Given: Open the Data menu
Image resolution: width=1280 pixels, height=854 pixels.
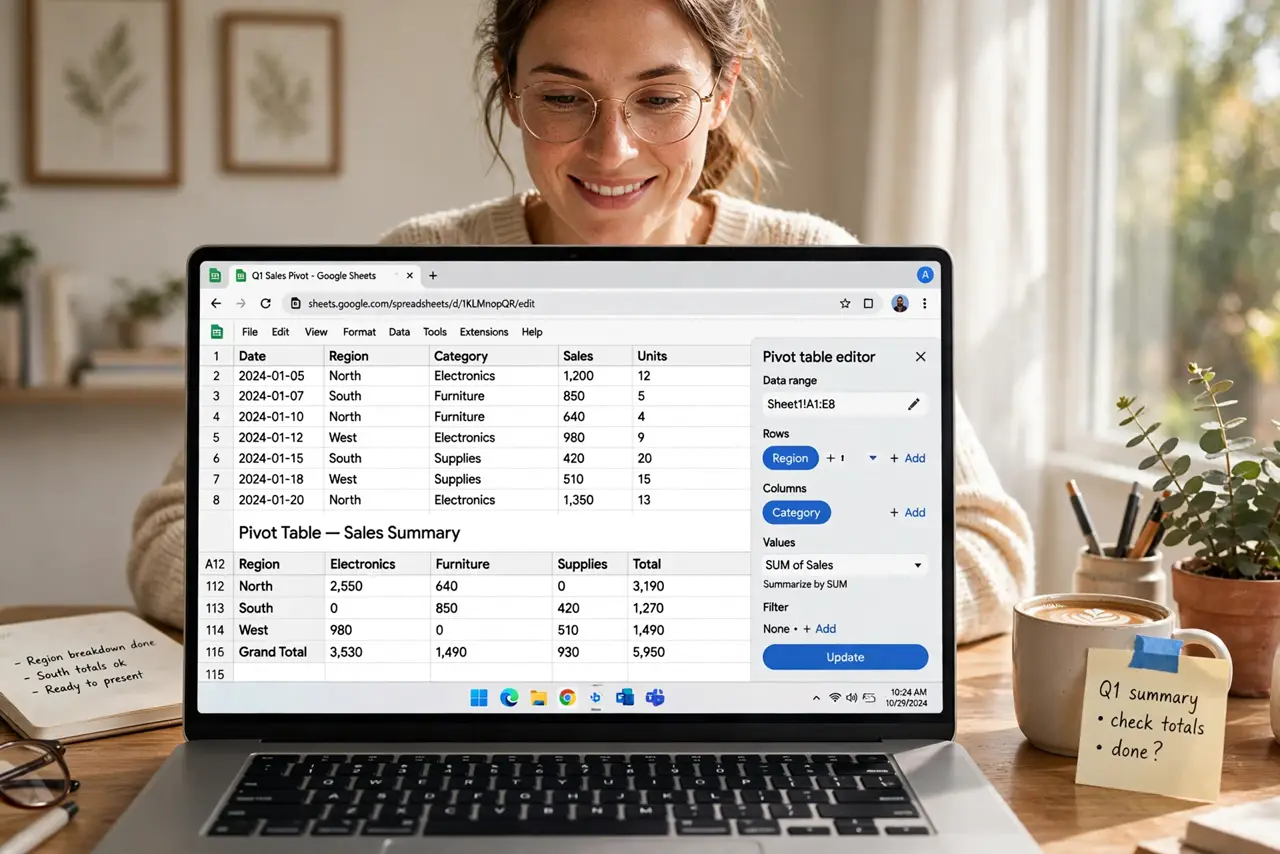Looking at the screenshot, I should [x=399, y=332].
